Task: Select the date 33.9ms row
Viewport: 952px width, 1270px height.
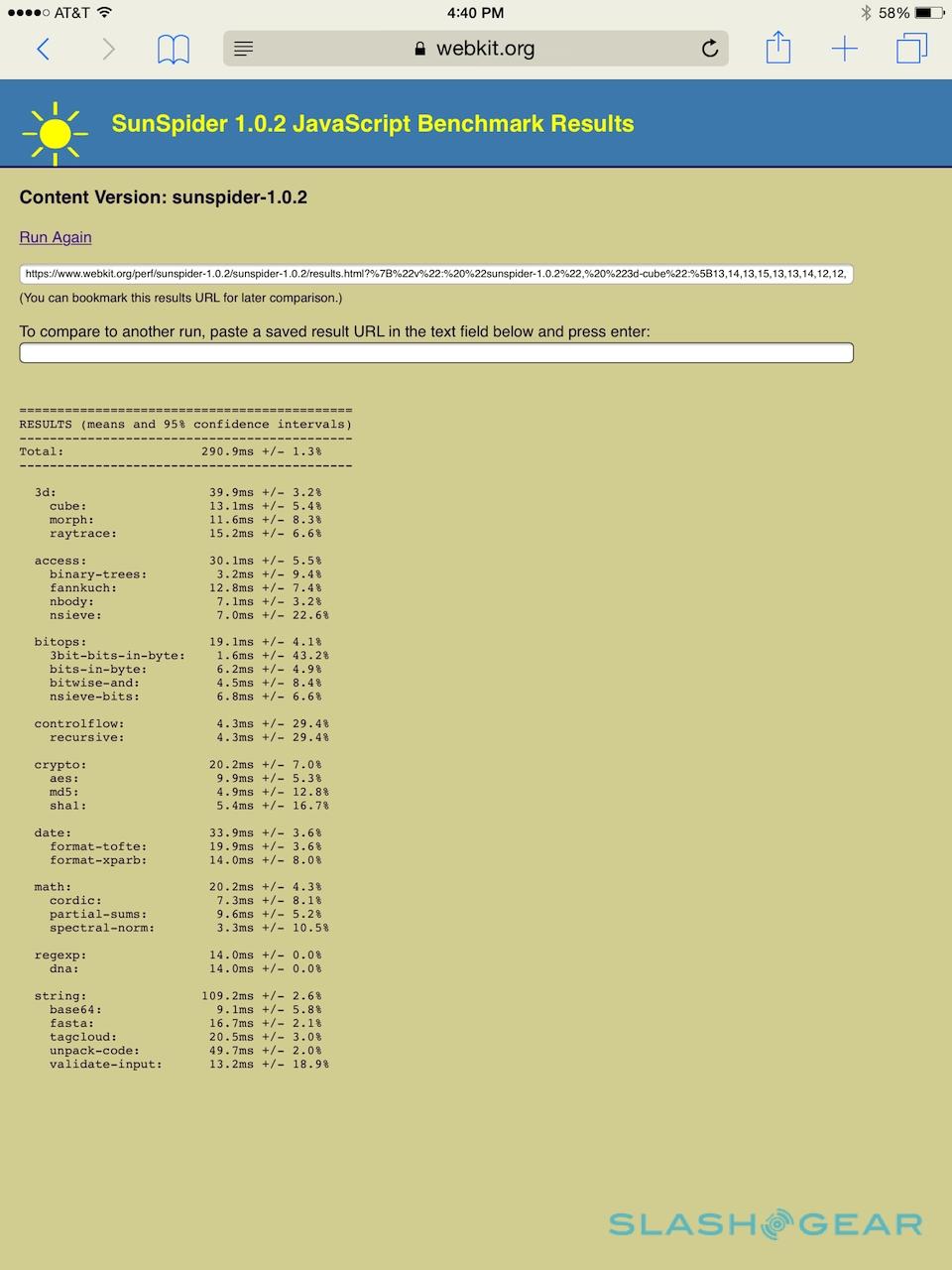Action: (x=178, y=833)
